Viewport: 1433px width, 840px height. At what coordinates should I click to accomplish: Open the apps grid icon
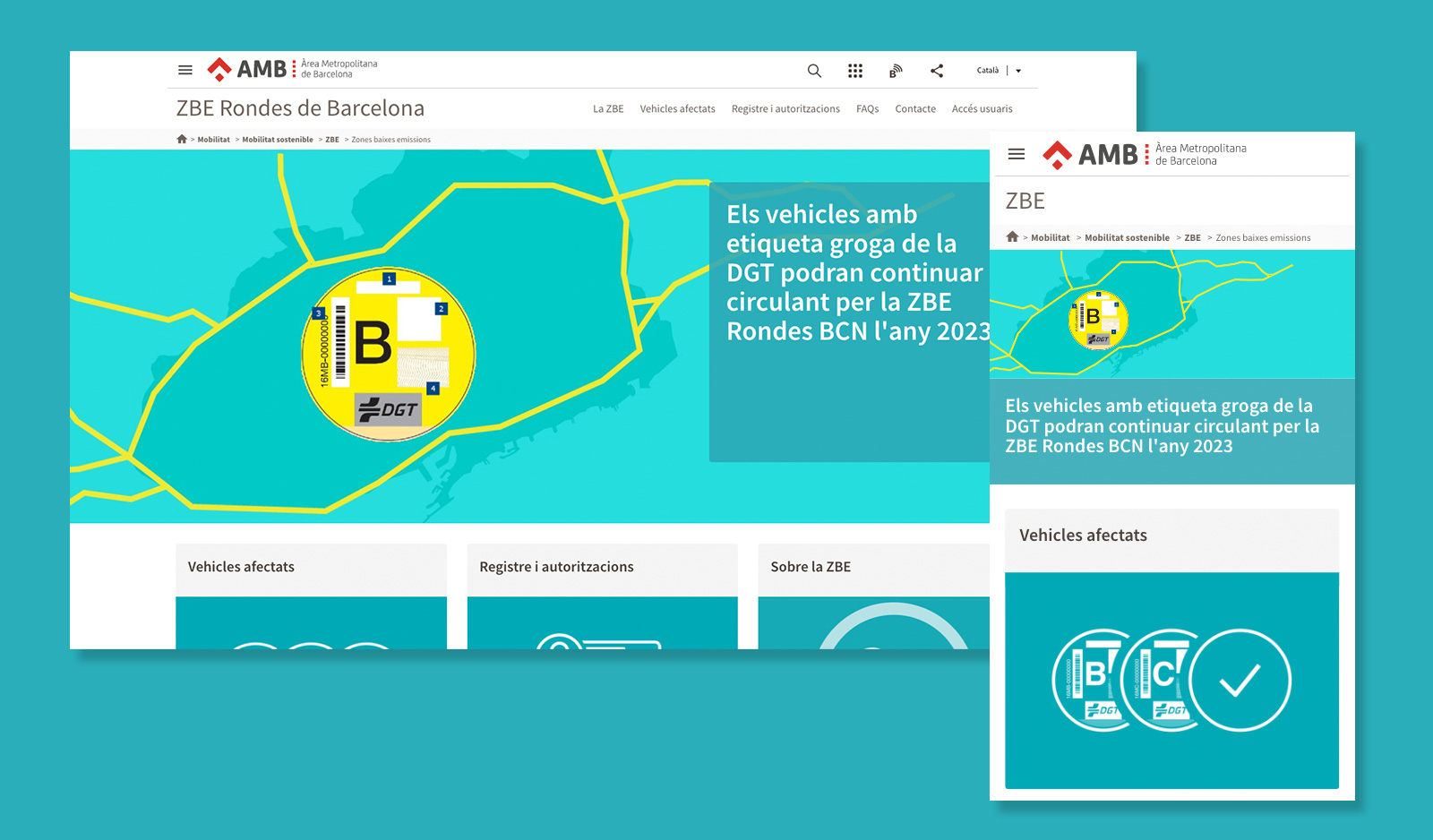coord(855,71)
